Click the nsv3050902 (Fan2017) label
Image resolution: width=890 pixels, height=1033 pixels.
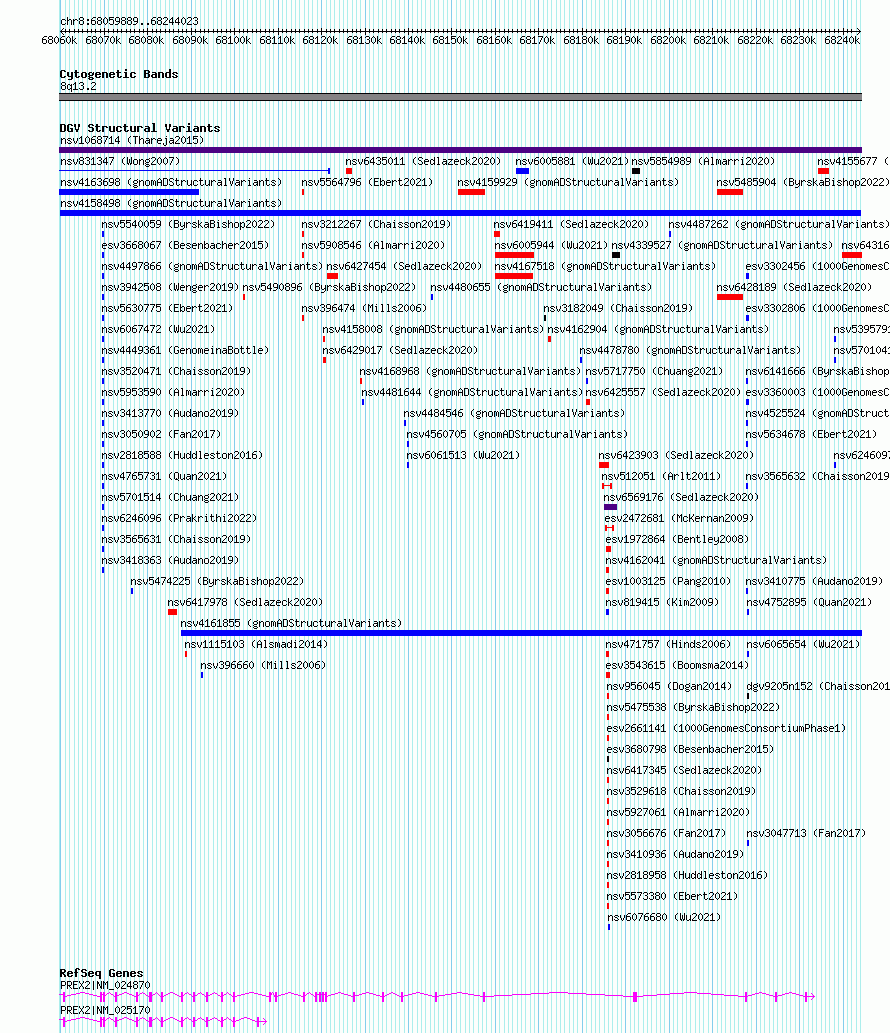coord(161,435)
